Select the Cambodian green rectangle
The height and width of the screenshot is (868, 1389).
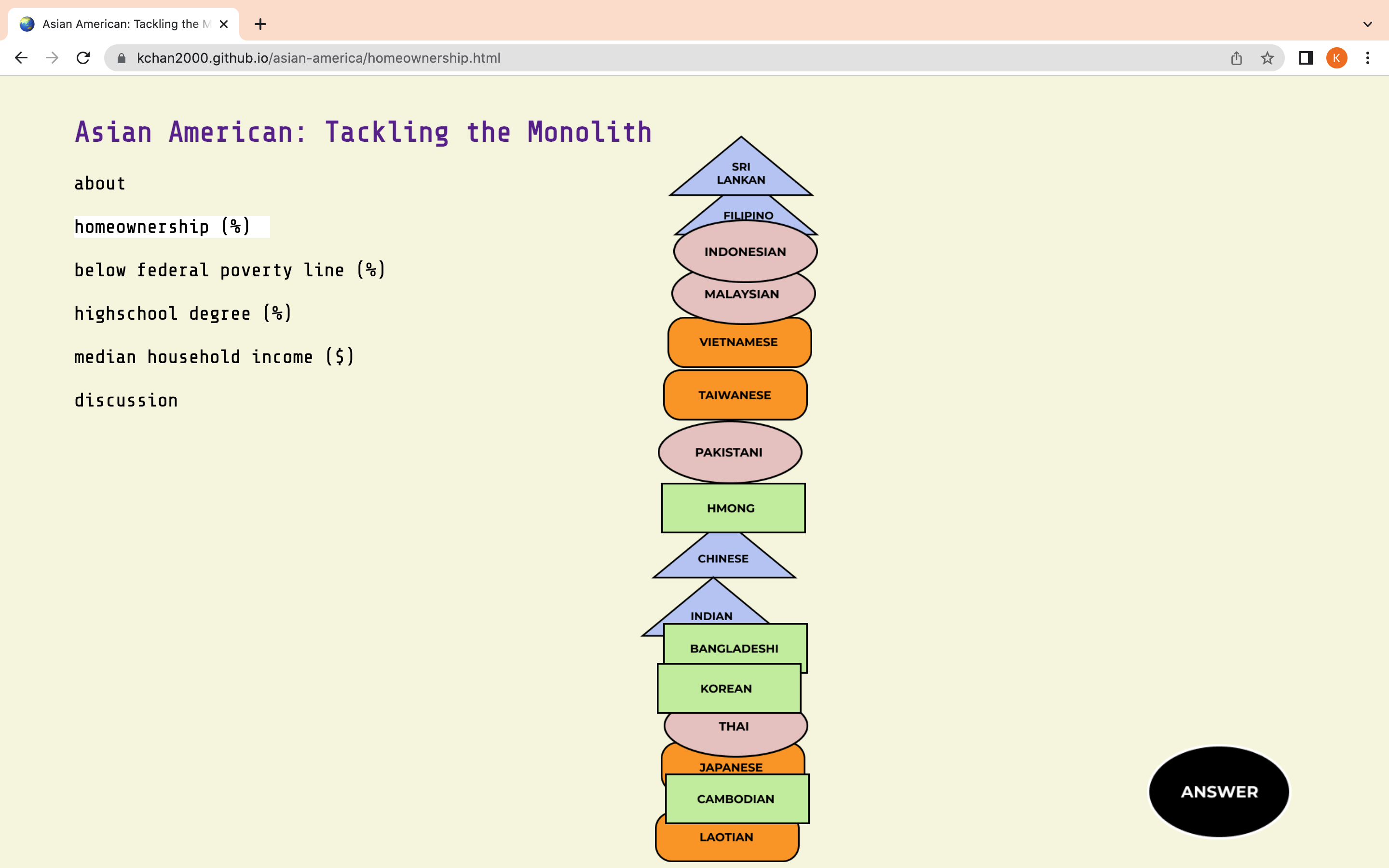coord(737,799)
